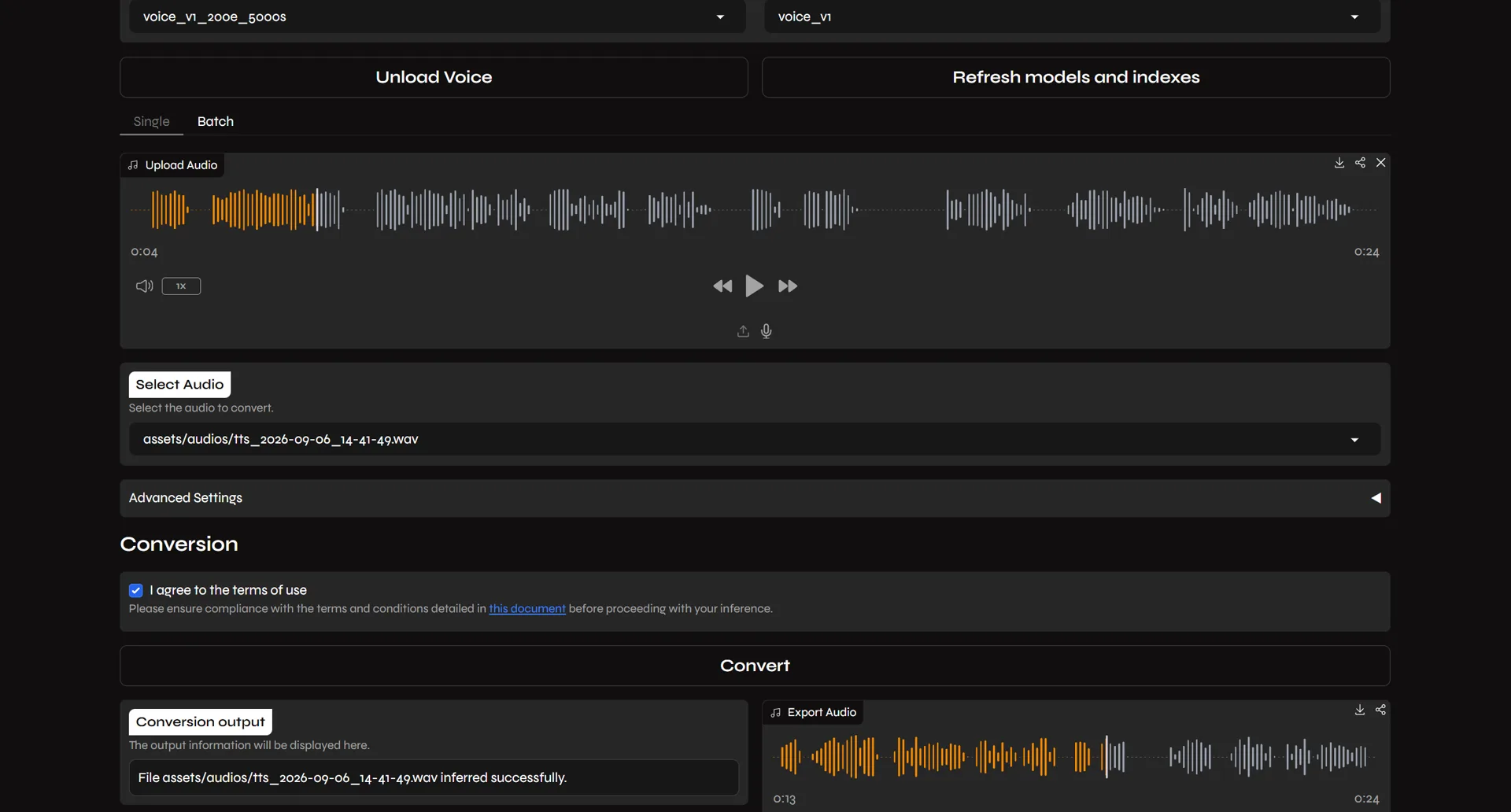Click the Unload Voice button

coord(434,77)
